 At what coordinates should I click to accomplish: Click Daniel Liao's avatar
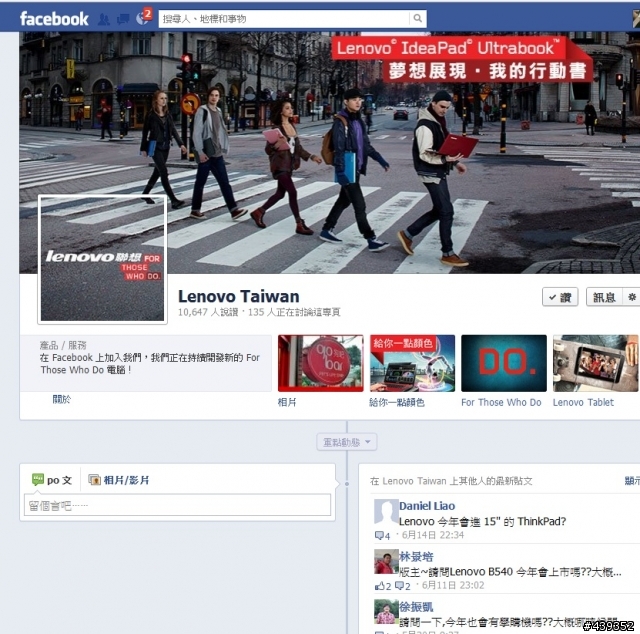point(386,511)
